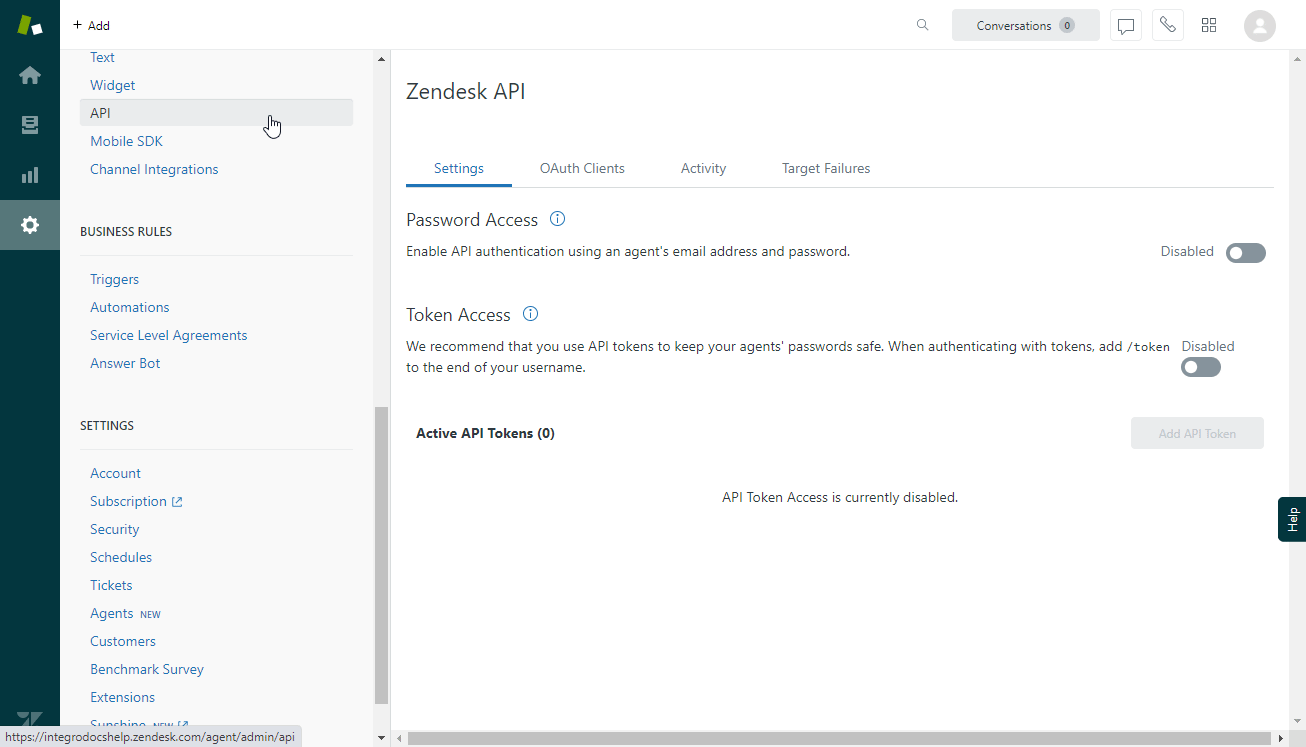This screenshot has width=1306, height=747.
Task: Click the Subscription external link icon
Action: (x=177, y=502)
